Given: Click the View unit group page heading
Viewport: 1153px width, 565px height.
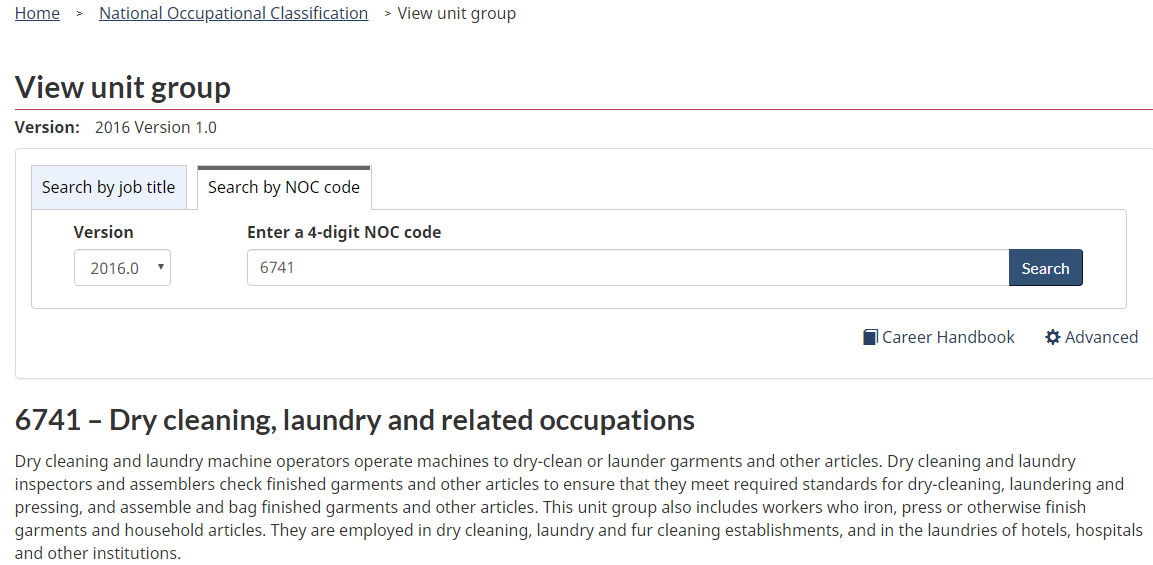Looking at the screenshot, I should tap(123, 87).
